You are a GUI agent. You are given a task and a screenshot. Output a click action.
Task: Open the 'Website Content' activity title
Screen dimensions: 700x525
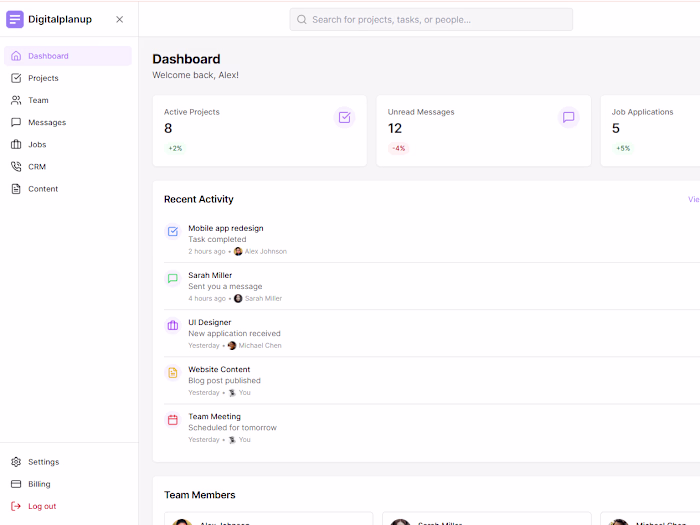point(219,369)
